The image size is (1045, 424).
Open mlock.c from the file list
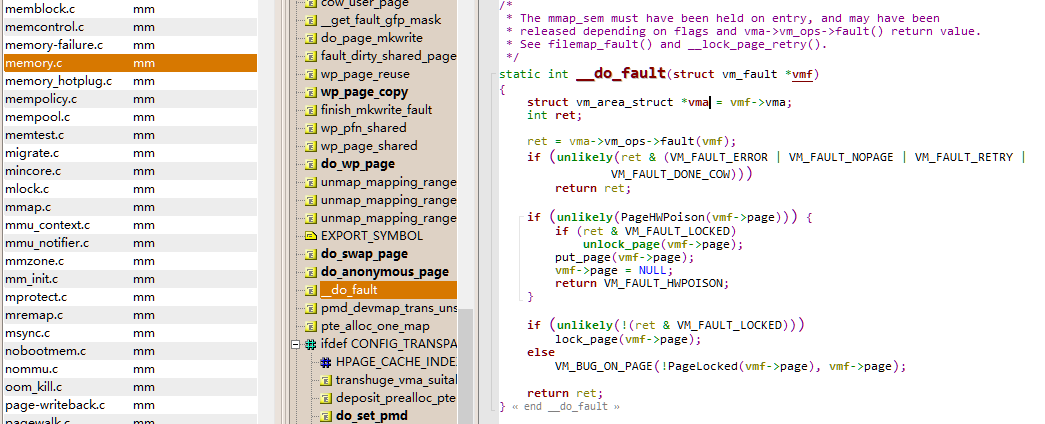coord(129,189)
